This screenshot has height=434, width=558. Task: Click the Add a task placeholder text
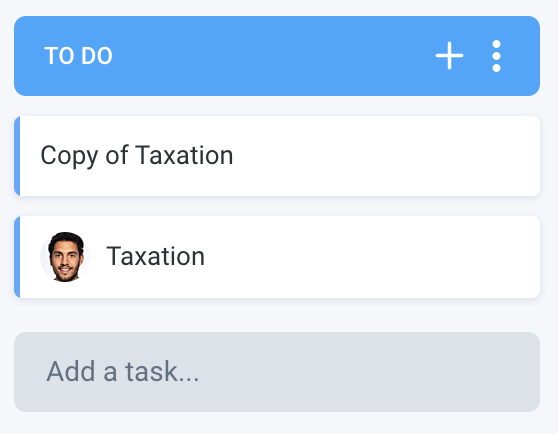tap(122, 372)
